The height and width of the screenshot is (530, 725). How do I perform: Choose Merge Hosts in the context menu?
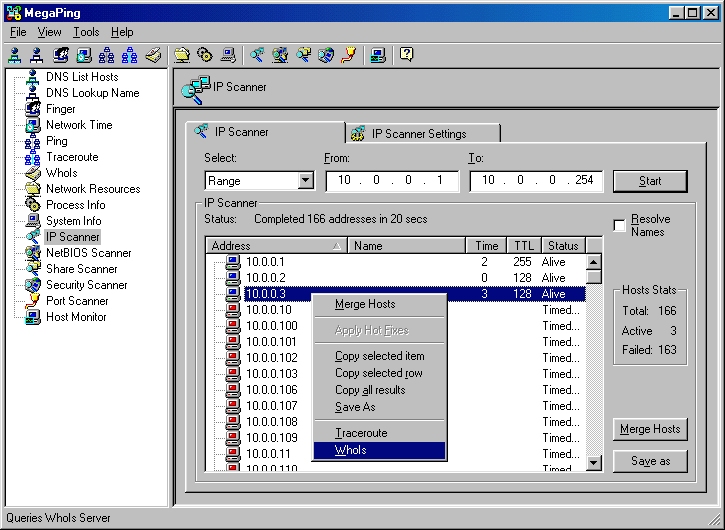(x=379, y=304)
